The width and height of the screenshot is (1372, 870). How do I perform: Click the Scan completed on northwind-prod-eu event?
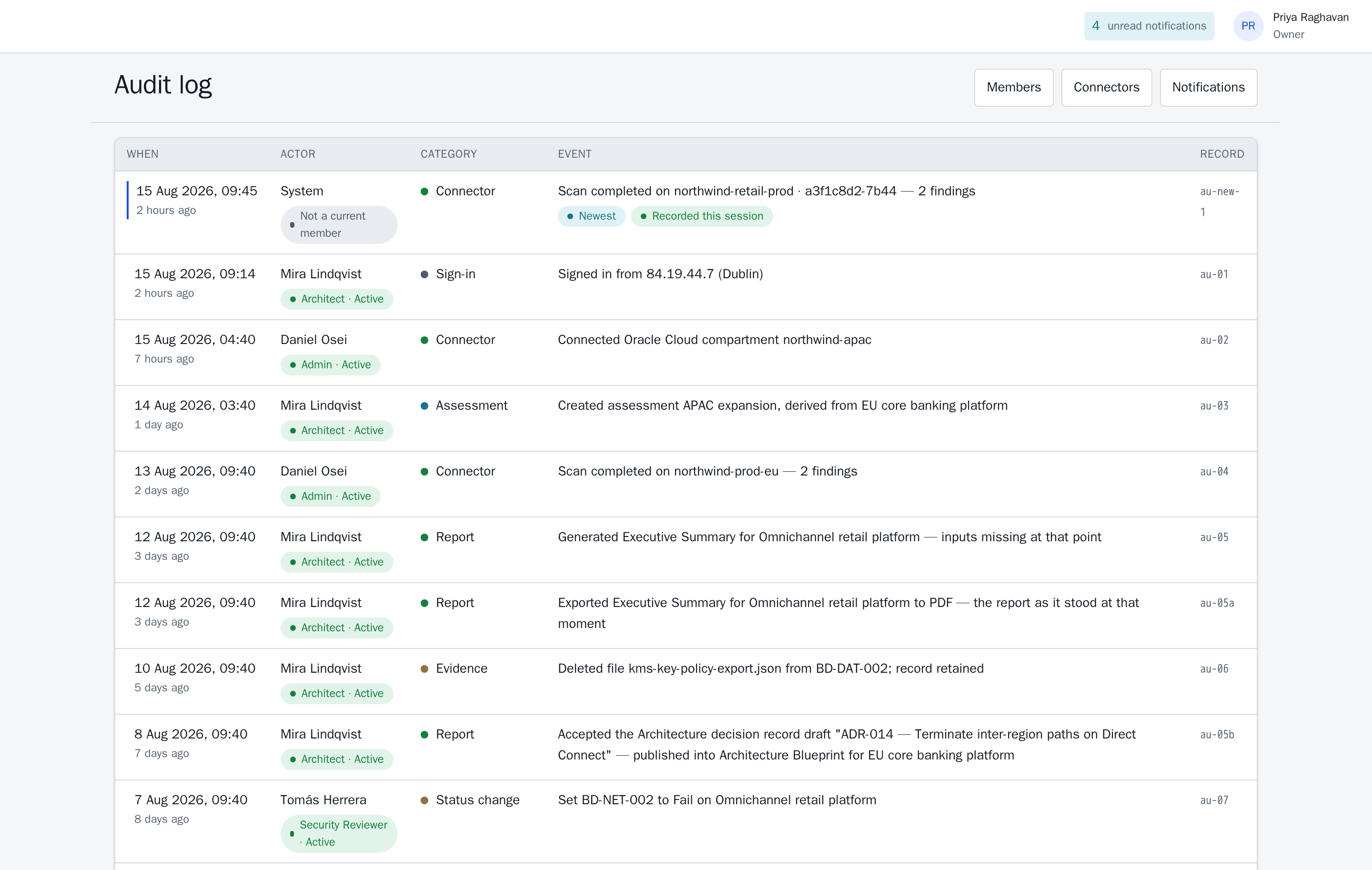(x=707, y=471)
